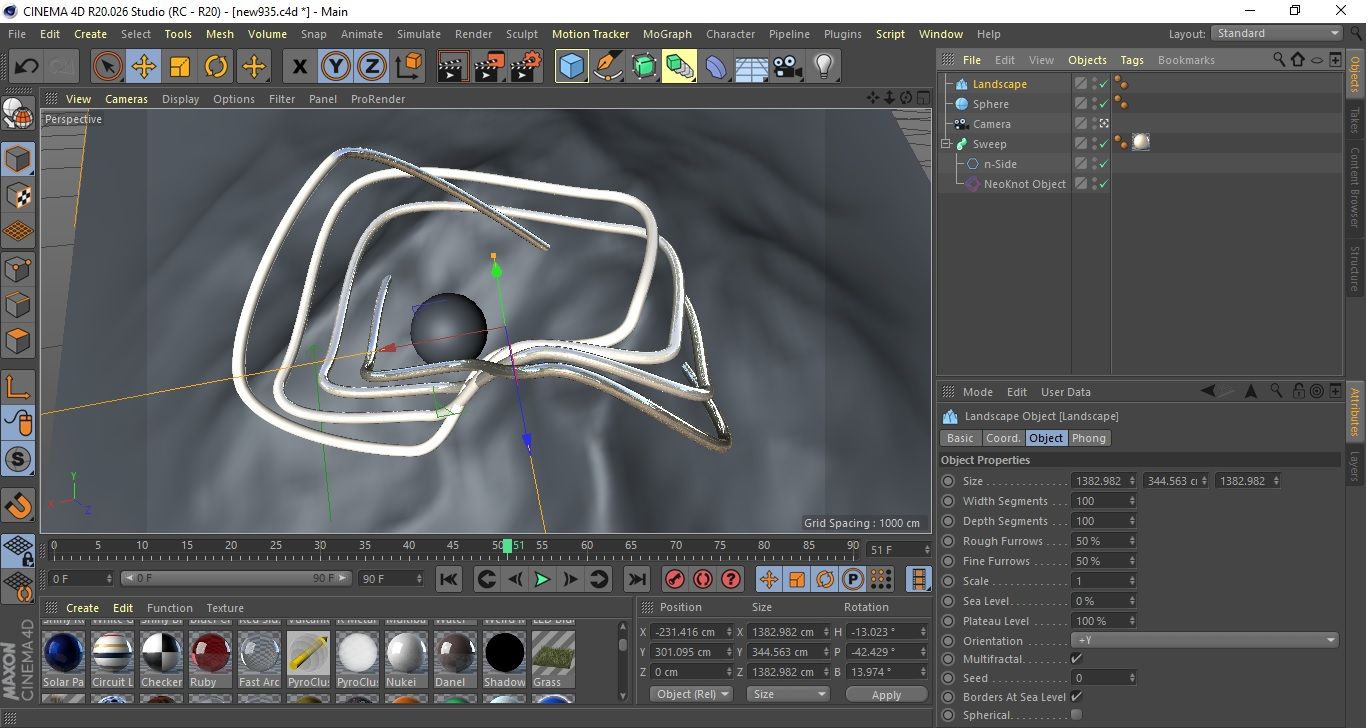This screenshot has height=728, width=1369.
Task: Open the viewport Cameras menu
Action: (x=126, y=99)
